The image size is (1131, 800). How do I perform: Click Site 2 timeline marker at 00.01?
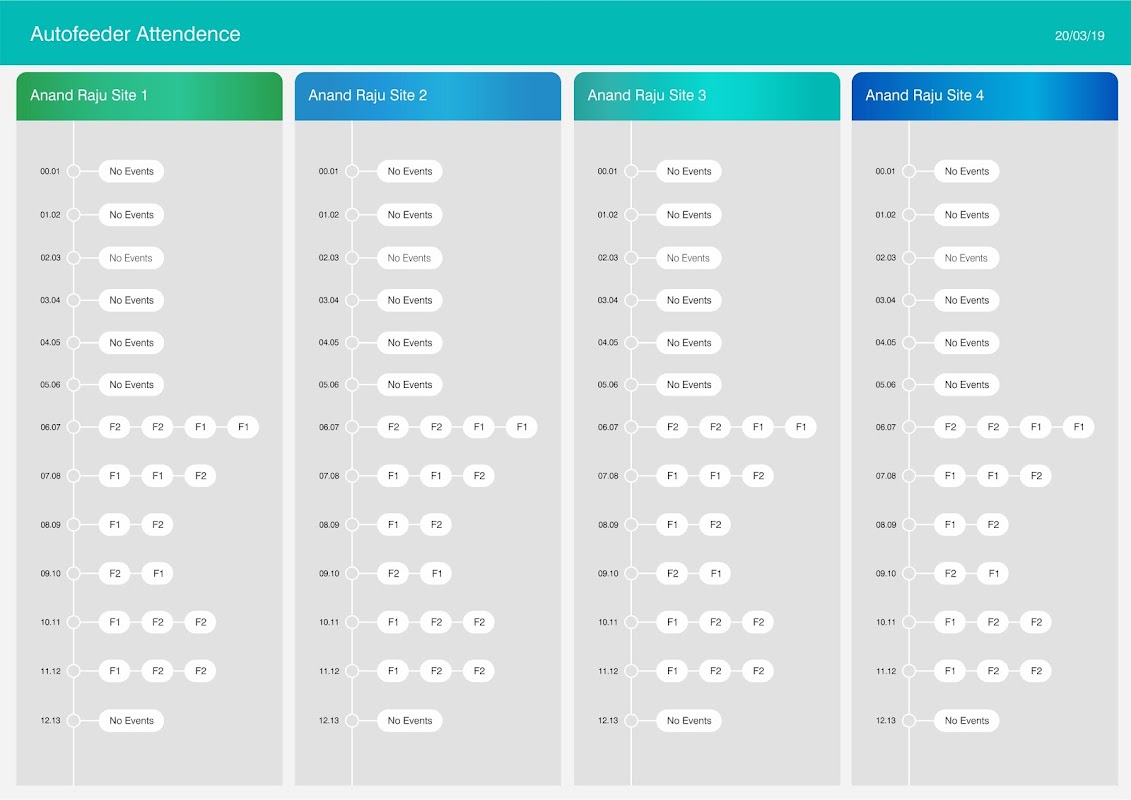[352, 171]
